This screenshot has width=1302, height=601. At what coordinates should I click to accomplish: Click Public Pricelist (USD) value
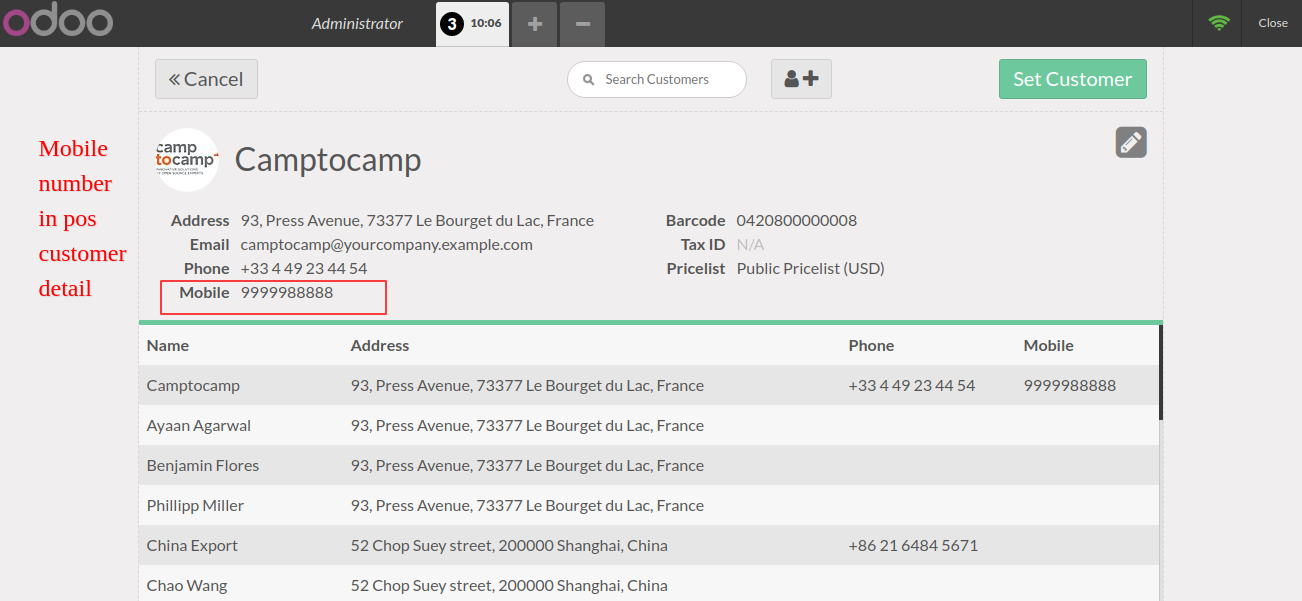(811, 269)
